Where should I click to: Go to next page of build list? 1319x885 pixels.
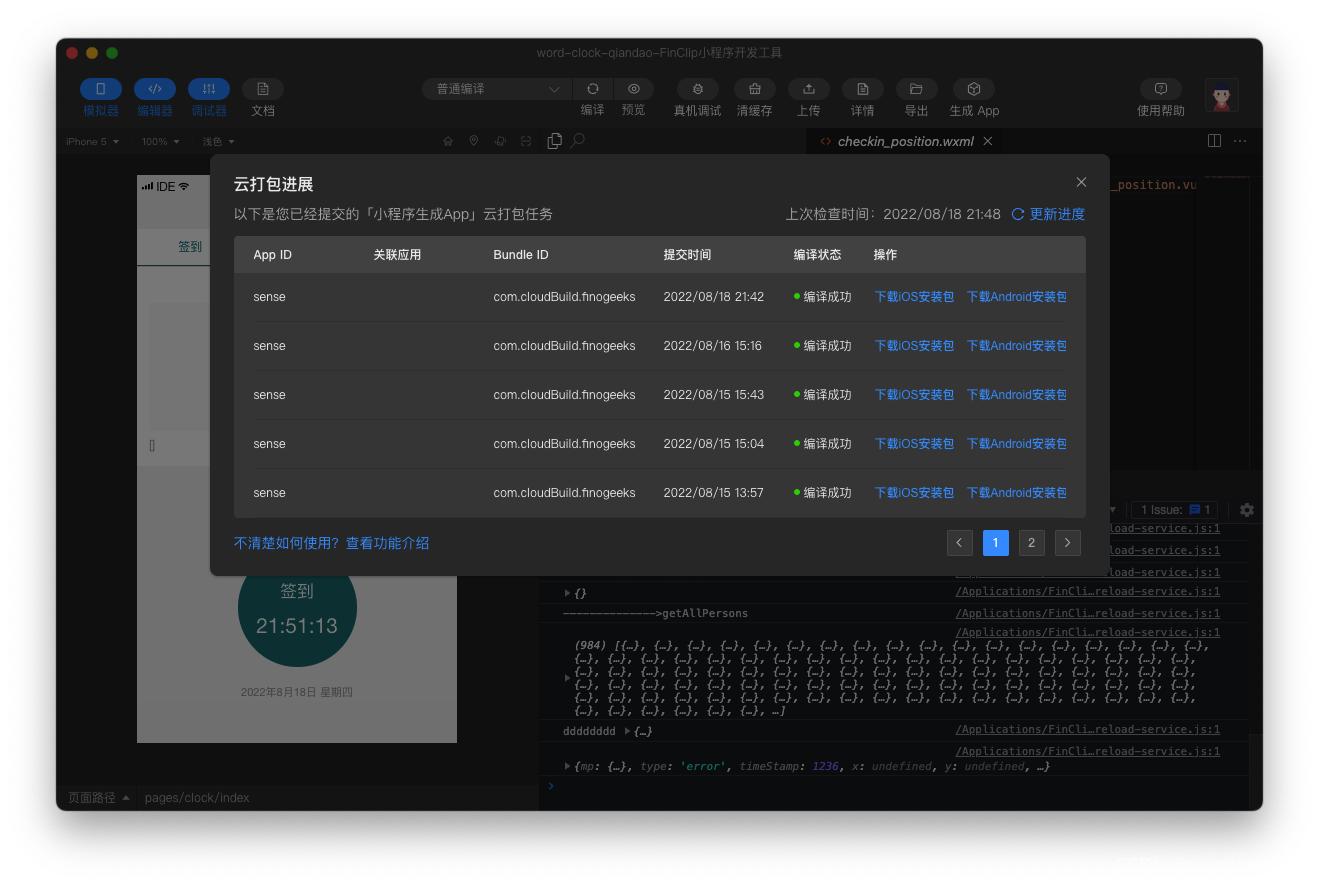point(1067,542)
